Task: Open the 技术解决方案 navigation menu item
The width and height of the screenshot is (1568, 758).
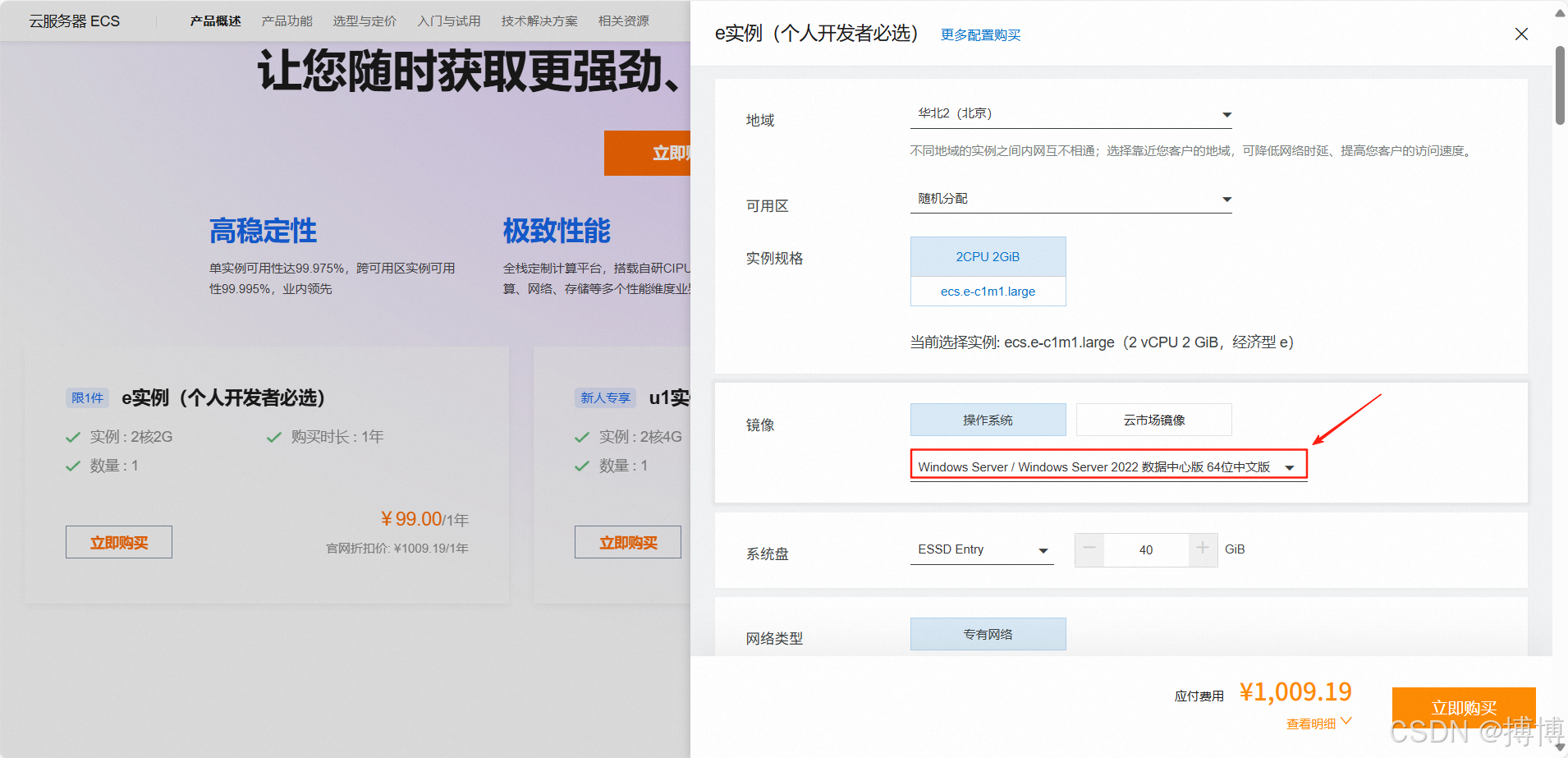Action: [x=539, y=21]
